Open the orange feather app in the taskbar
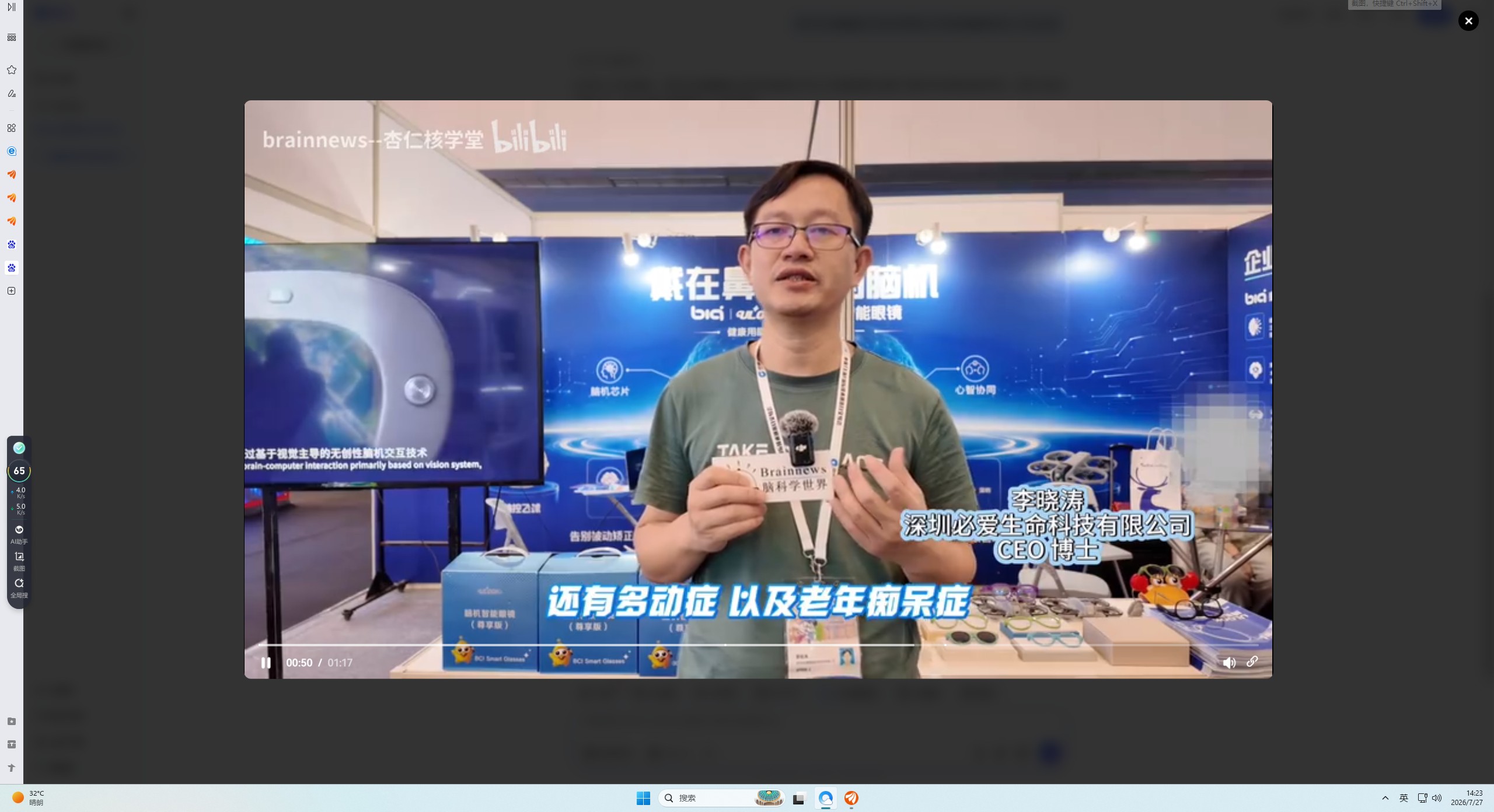Image resolution: width=1494 pixels, height=812 pixels. point(851,798)
